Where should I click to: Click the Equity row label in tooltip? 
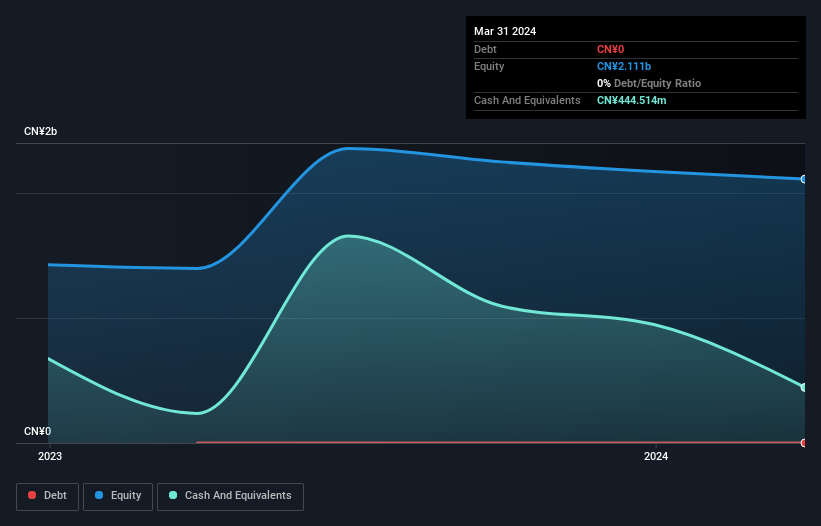[x=489, y=66]
